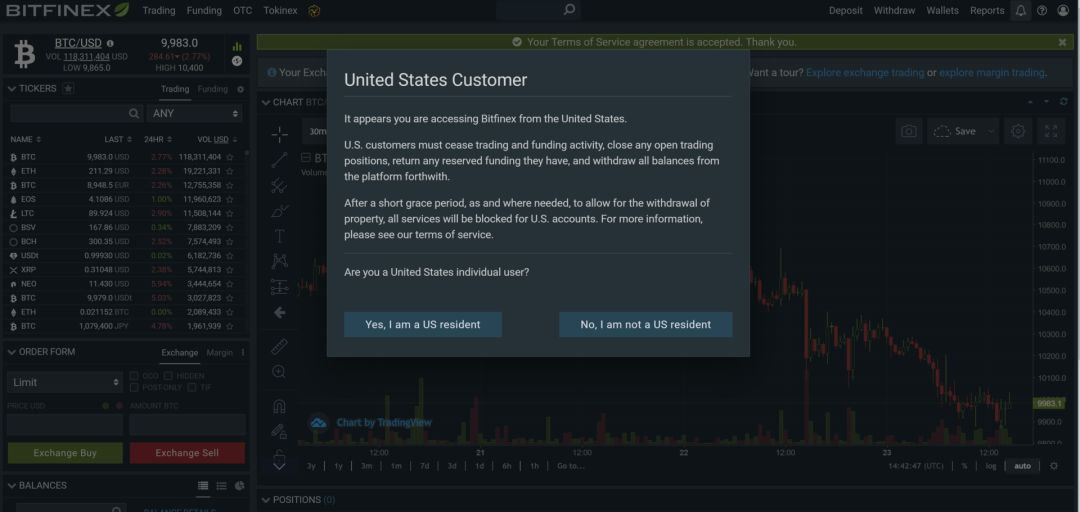
Task: Click the back arrow in chart toolbar
Action: coord(279,313)
